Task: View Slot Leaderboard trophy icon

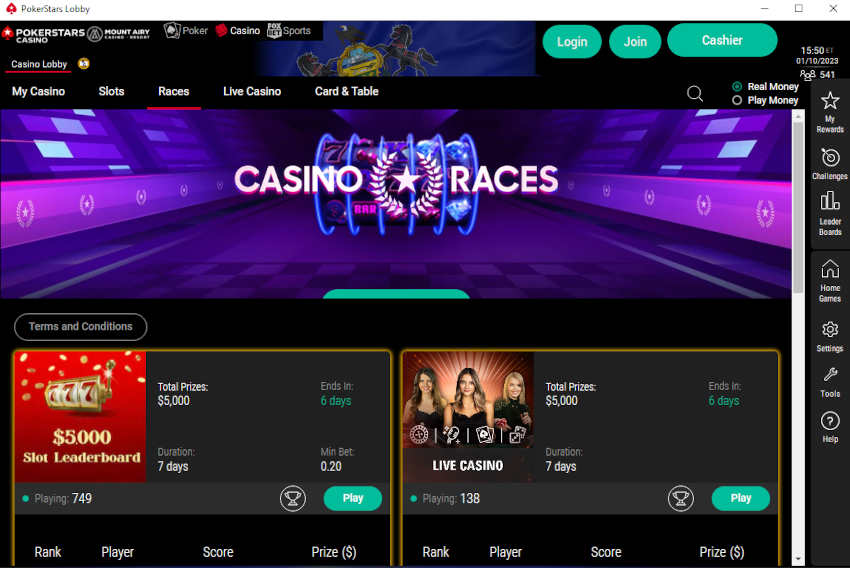Action: pyautogui.click(x=293, y=498)
